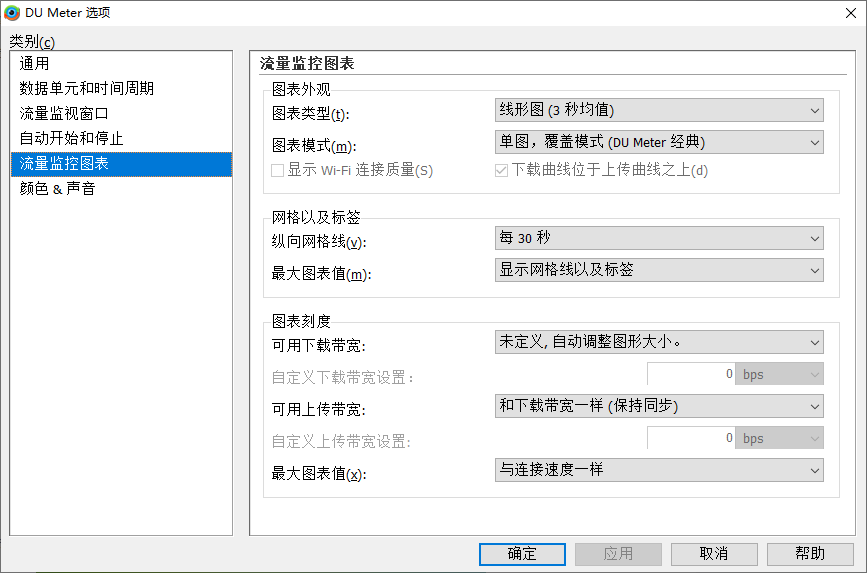
Task: Click the 自定义下载带宽设置 number field
Action: pos(691,374)
